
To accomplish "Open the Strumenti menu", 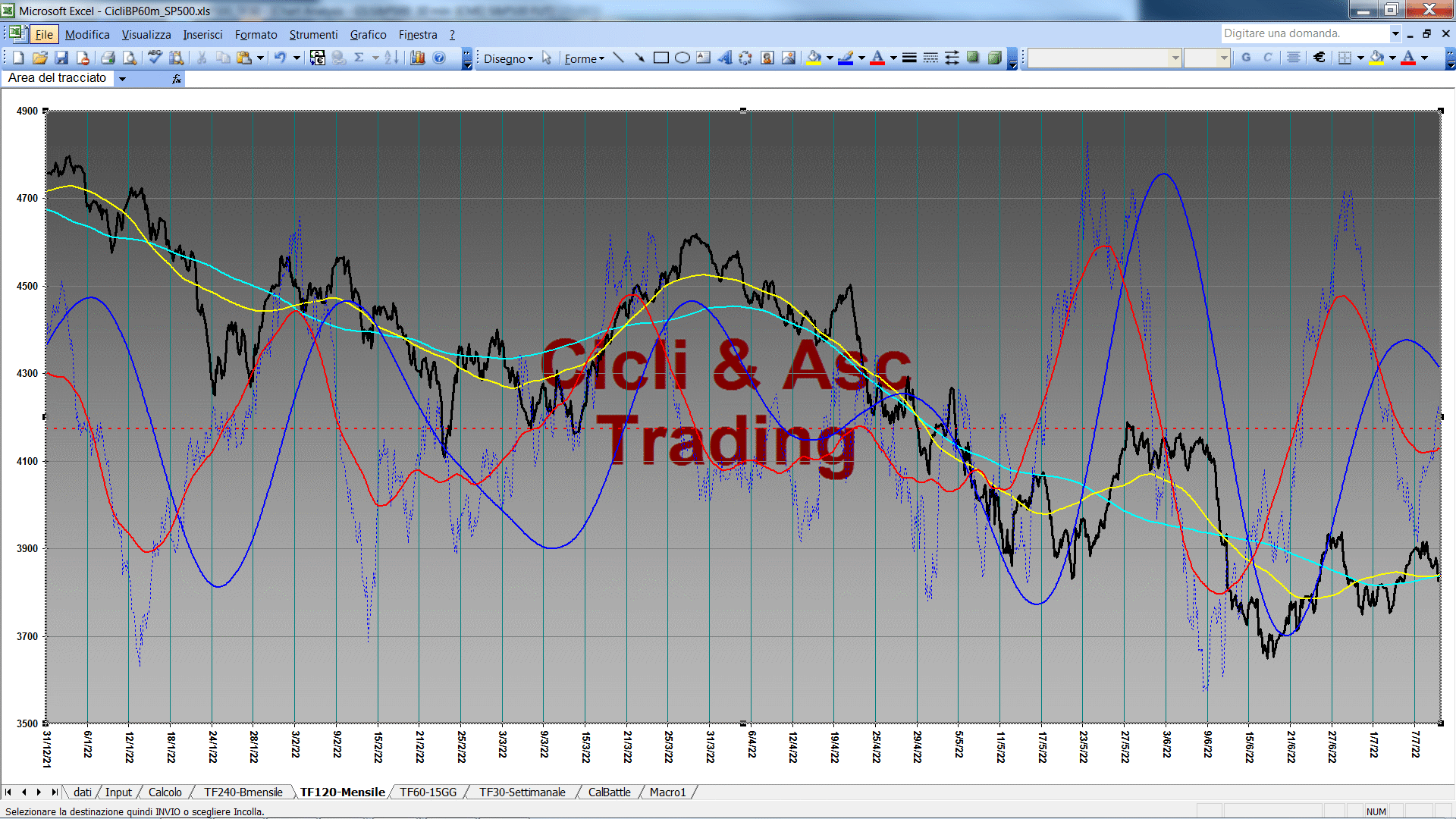I will 313,35.
